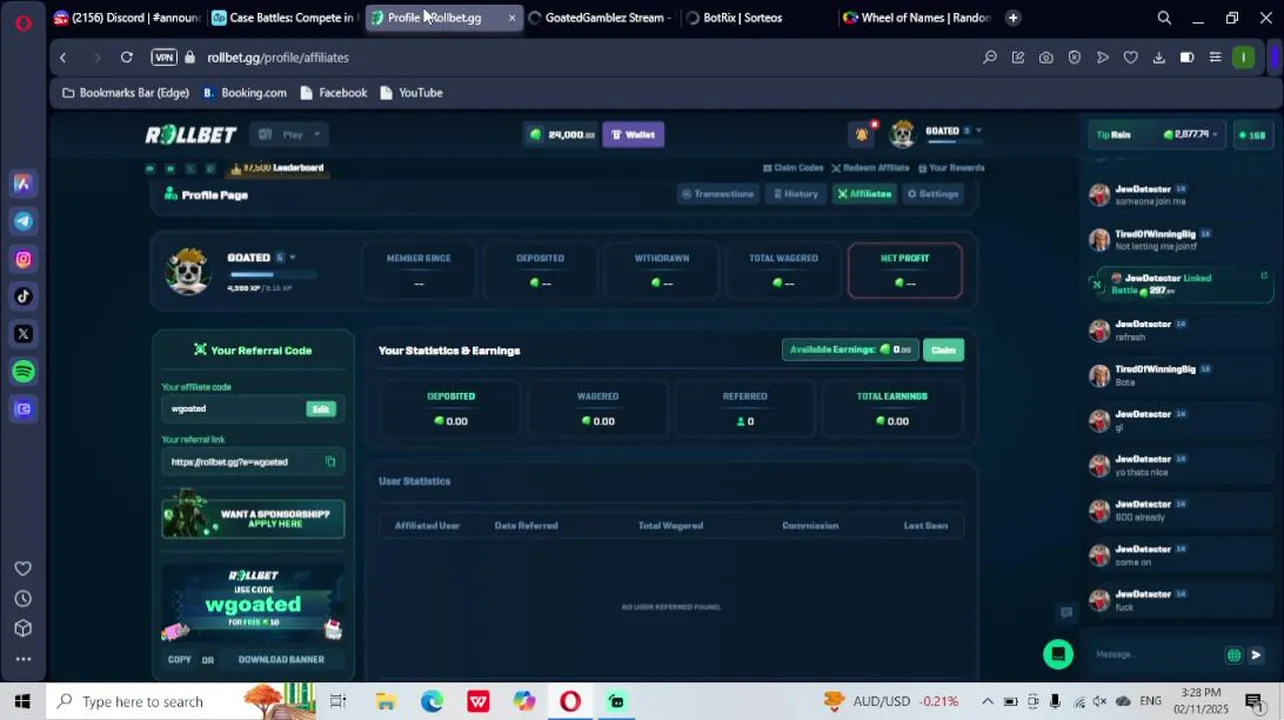The width and height of the screenshot is (1284, 720).
Task: Open the profile Settings tab
Action: click(933, 194)
